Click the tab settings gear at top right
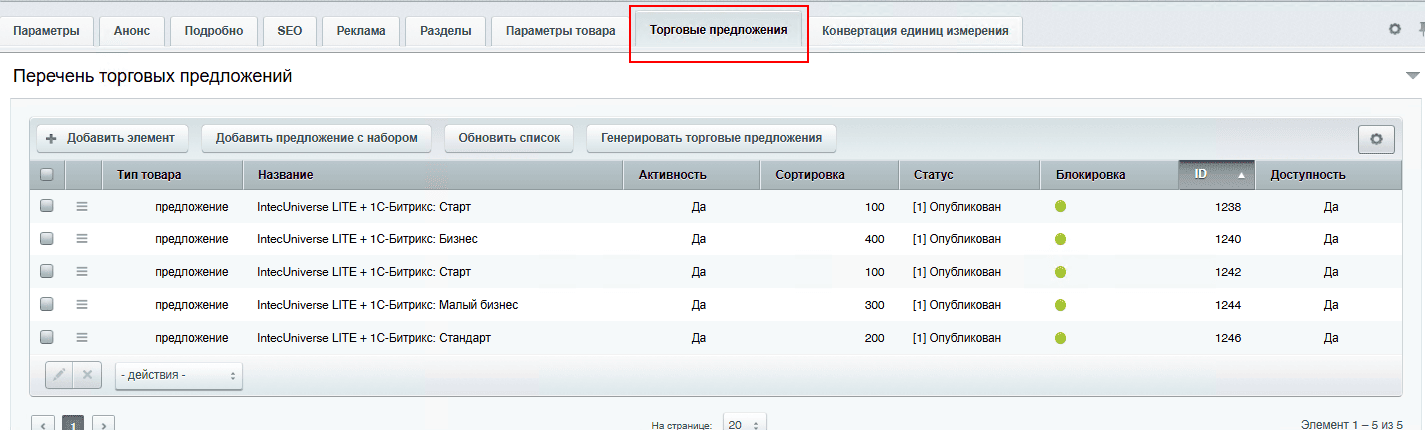 pyautogui.click(x=1395, y=30)
